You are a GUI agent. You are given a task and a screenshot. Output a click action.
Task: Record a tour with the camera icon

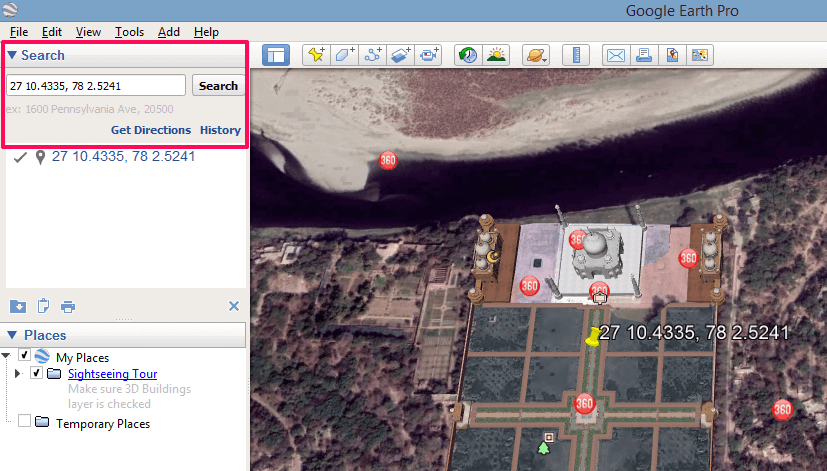click(x=428, y=55)
